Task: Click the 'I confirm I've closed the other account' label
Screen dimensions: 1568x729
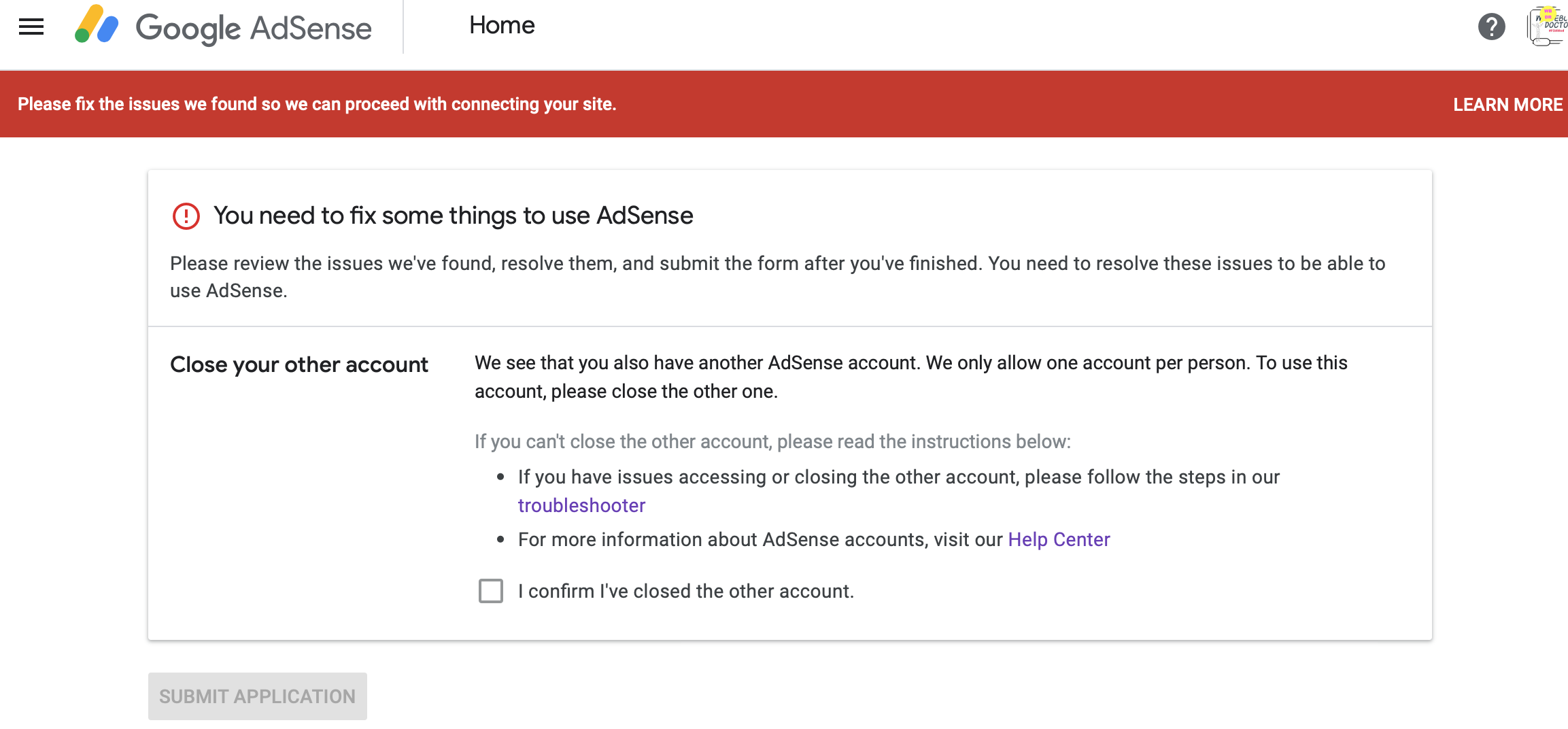Action: 685,591
